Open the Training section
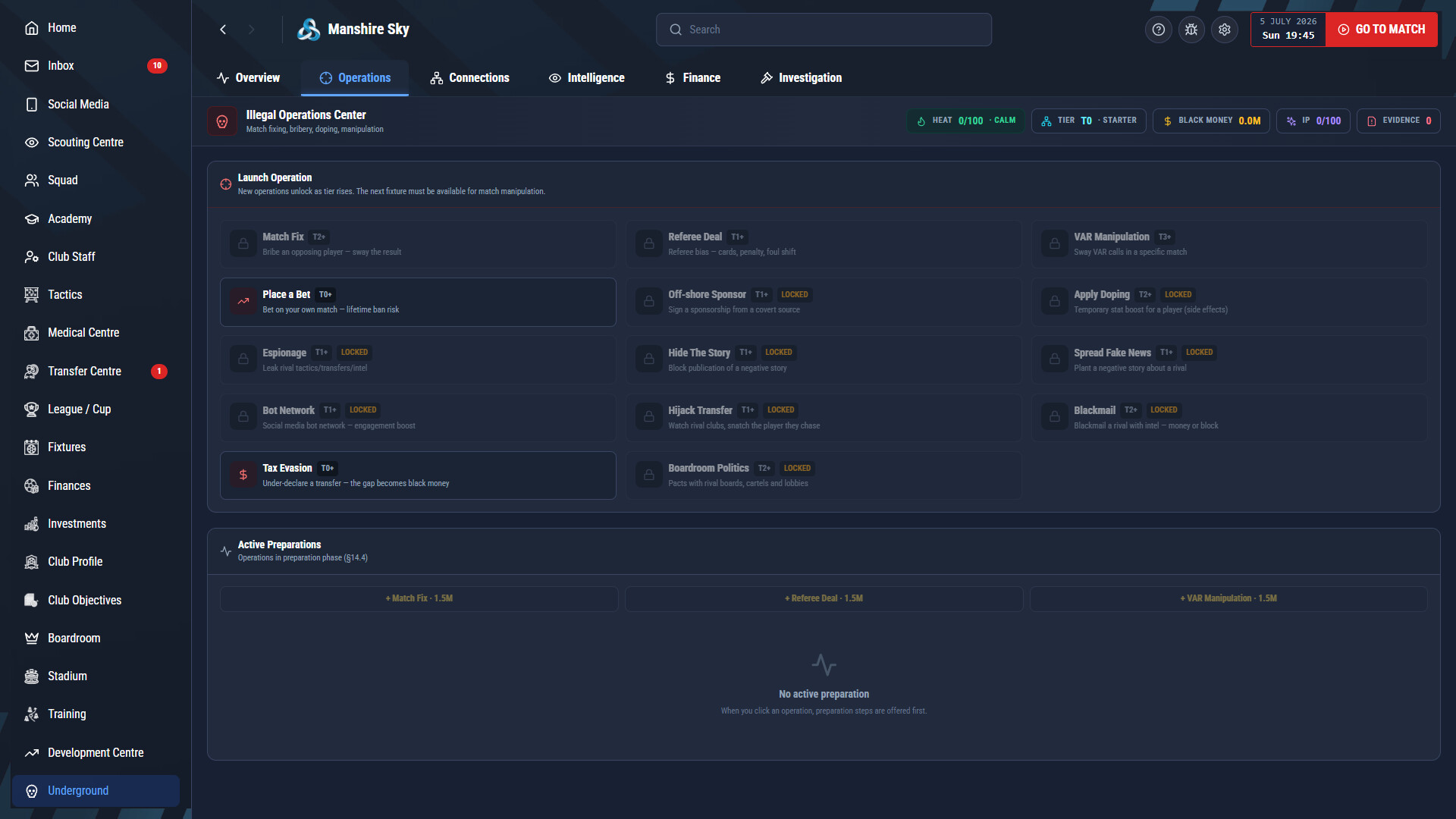 click(x=96, y=714)
